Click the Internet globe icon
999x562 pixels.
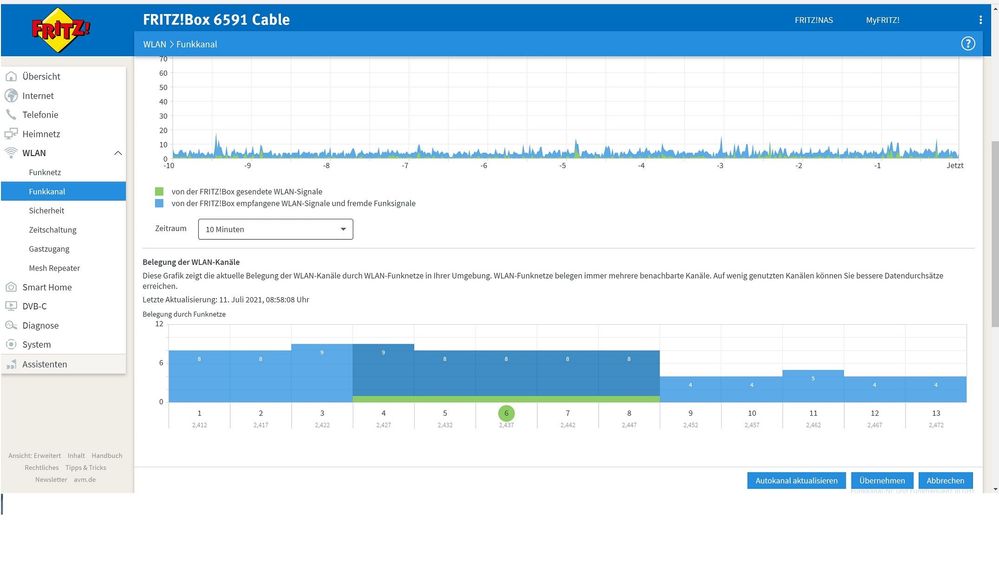tap(12, 96)
